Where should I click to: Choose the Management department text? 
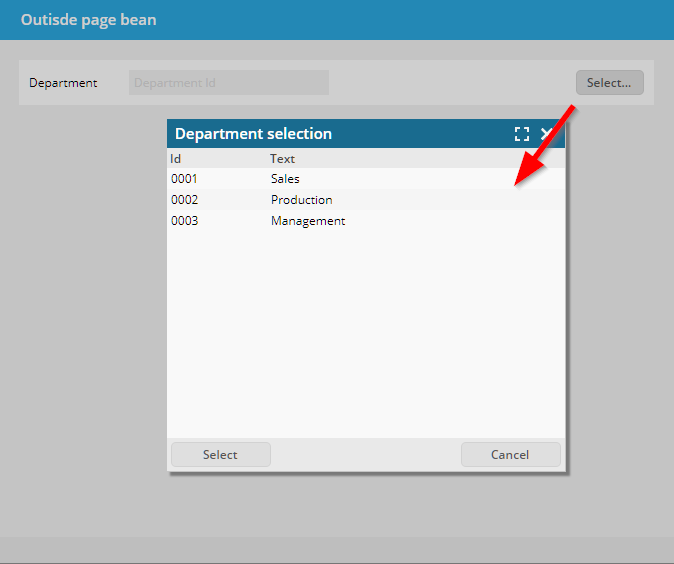[x=307, y=221]
